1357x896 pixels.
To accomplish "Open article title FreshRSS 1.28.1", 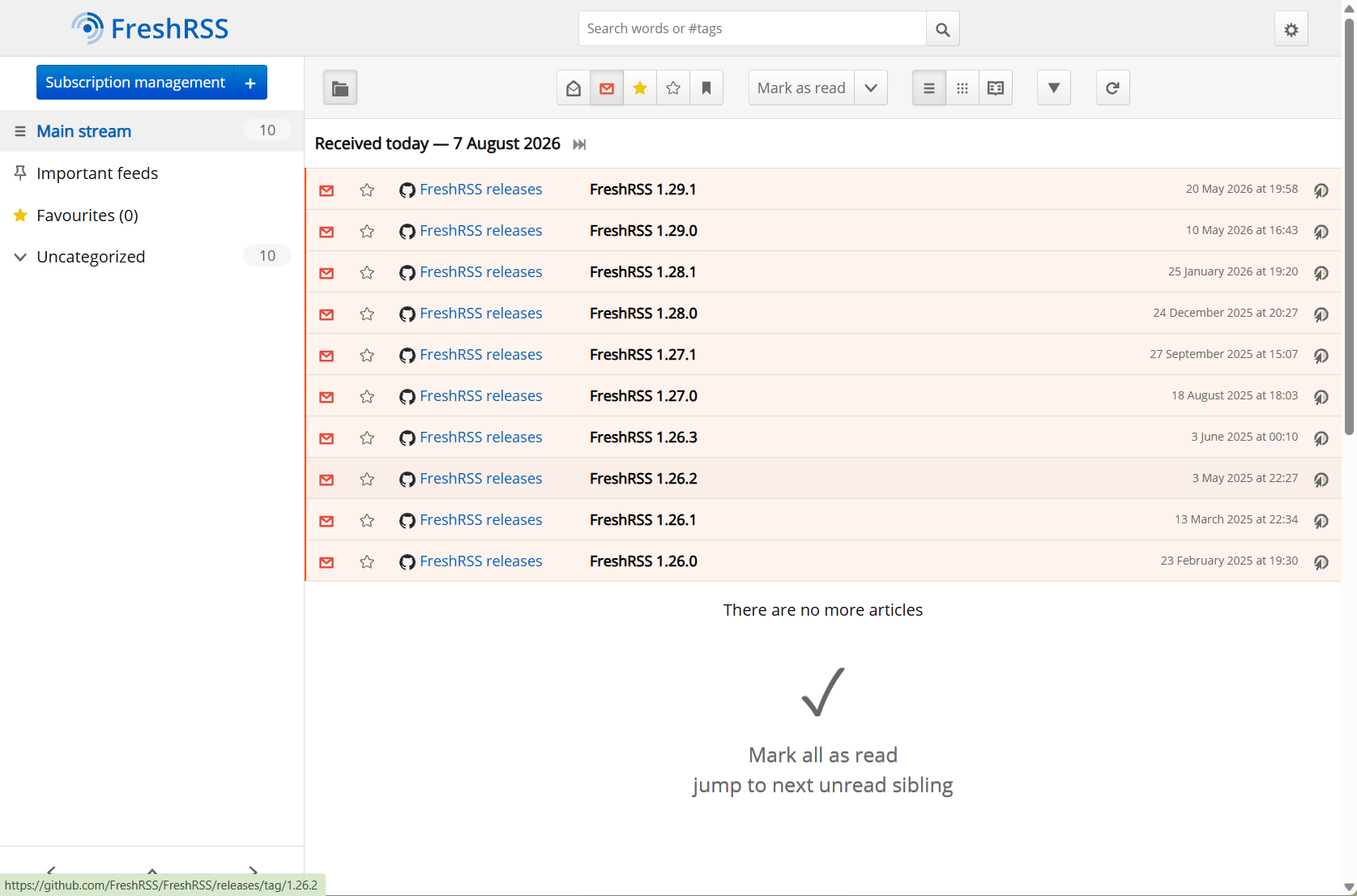I will [642, 272].
